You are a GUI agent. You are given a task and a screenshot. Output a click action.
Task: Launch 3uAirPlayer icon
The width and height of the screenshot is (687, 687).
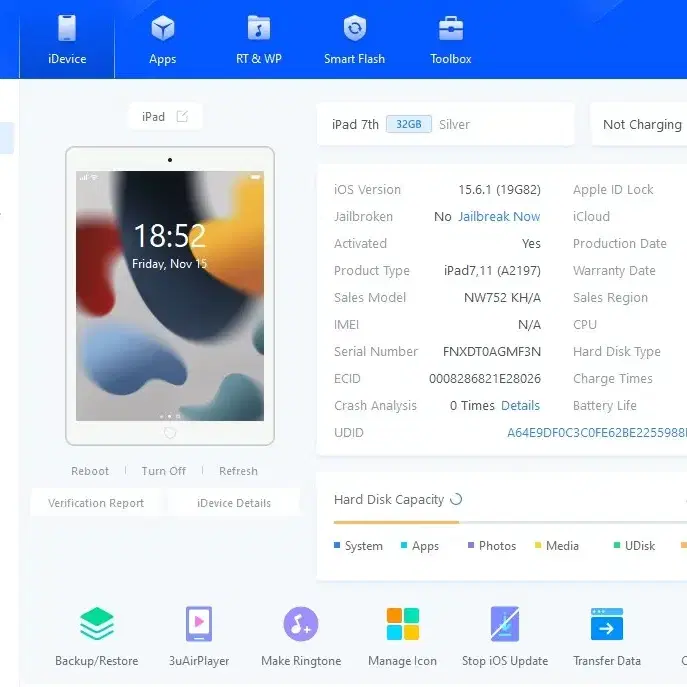pyautogui.click(x=199, y=624)
